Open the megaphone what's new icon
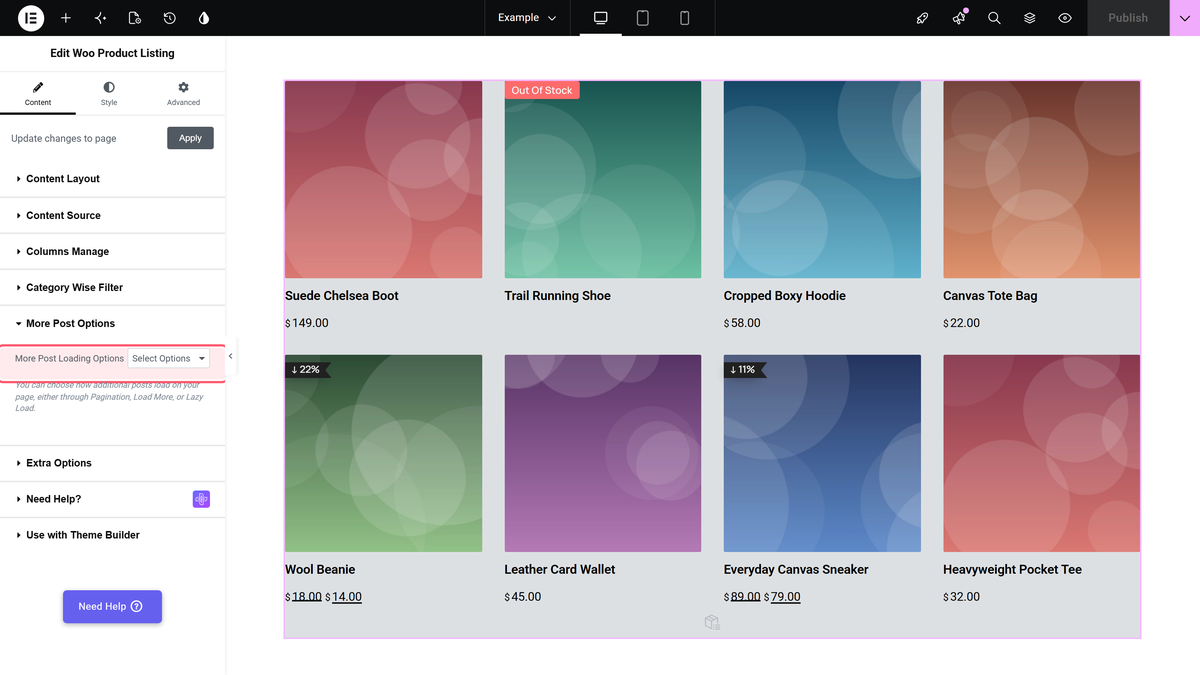1200x675 pixels. pyautogui.click(x=959, y=18)
